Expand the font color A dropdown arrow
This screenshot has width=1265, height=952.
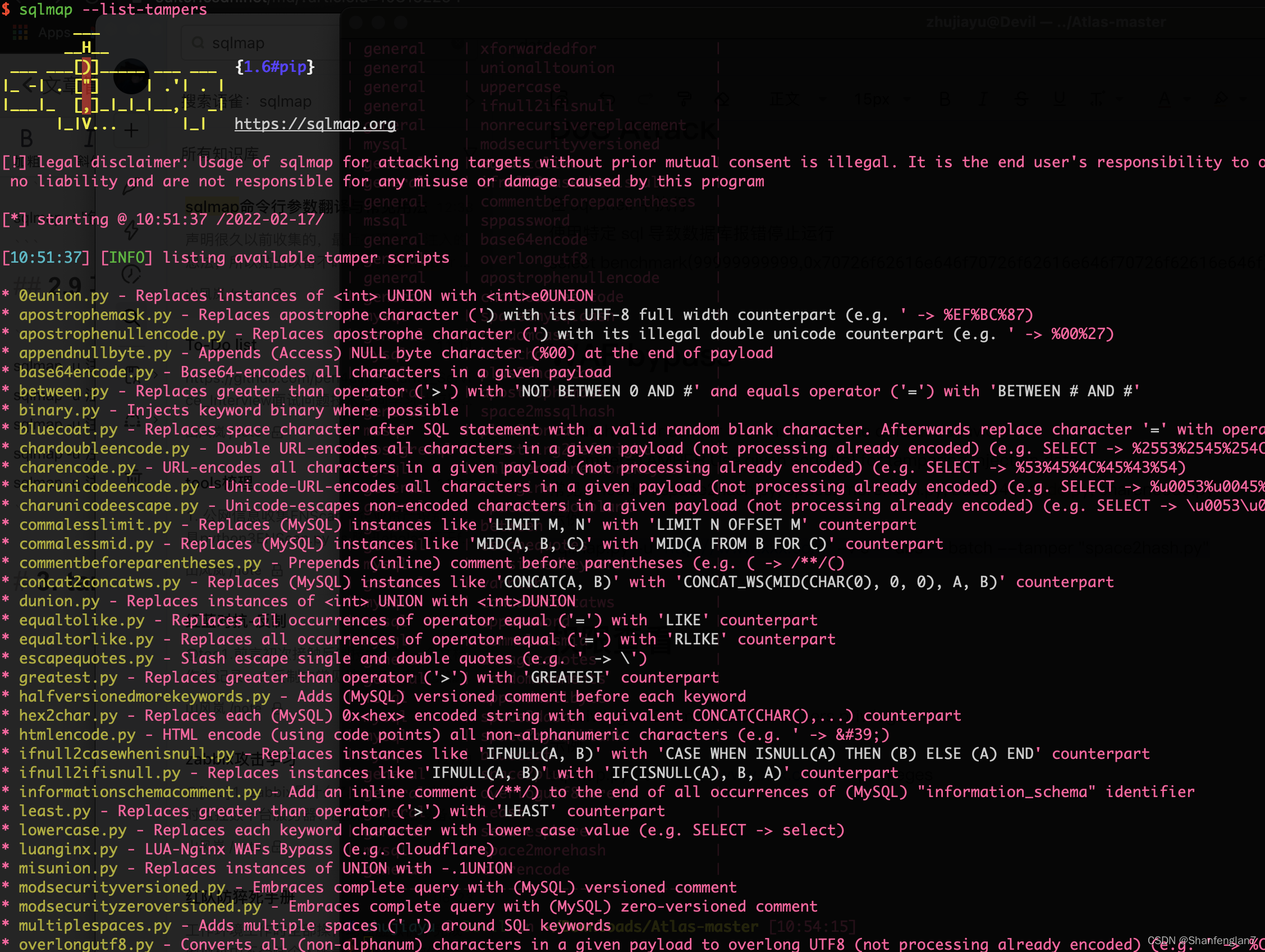(x=1188, y=99)
